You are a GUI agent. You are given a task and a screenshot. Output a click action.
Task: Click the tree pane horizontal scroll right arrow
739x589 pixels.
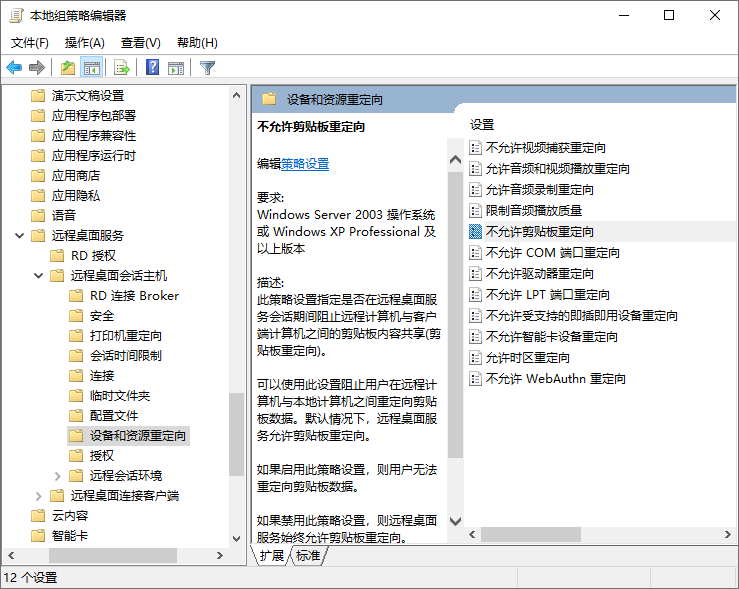coord(220,556)
